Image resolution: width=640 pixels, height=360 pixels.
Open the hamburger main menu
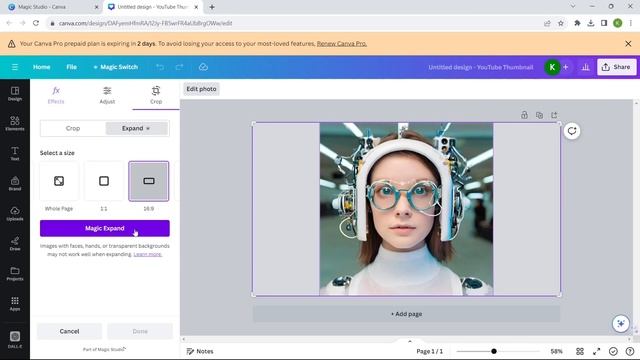[15, 67]
